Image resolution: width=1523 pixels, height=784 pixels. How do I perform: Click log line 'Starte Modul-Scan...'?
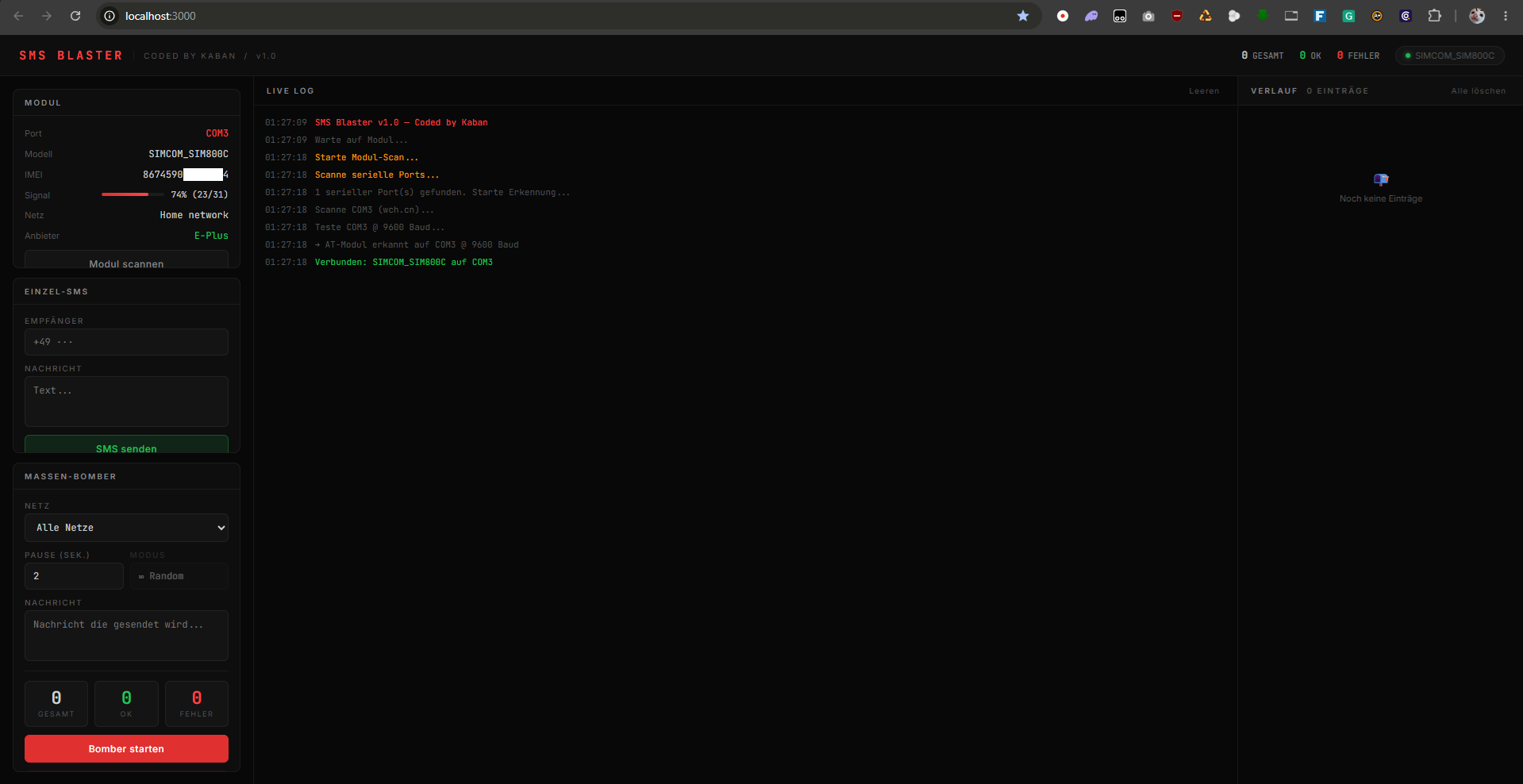pos(367,157)
